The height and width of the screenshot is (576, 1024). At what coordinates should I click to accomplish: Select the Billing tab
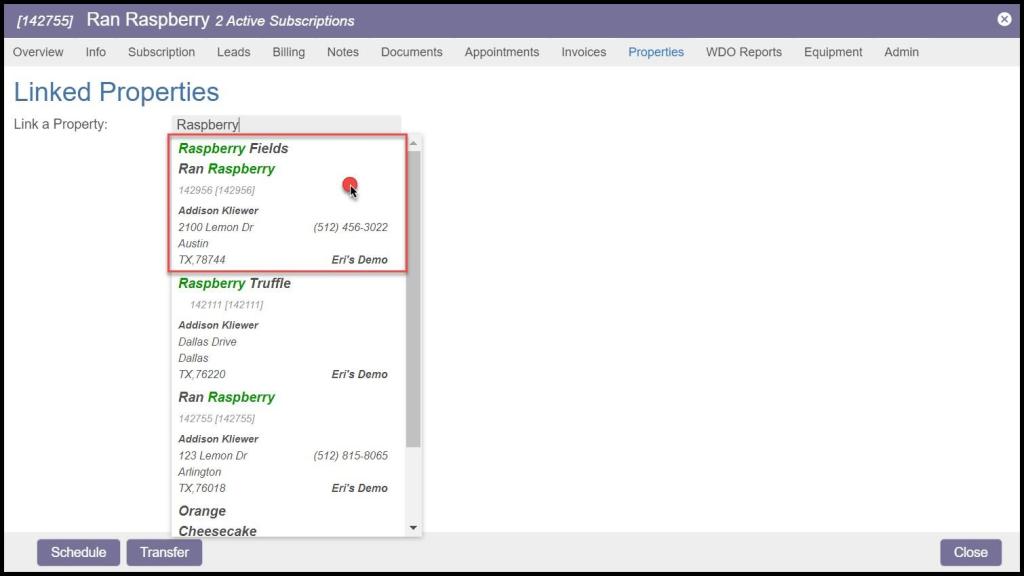[x=288, y=52]
